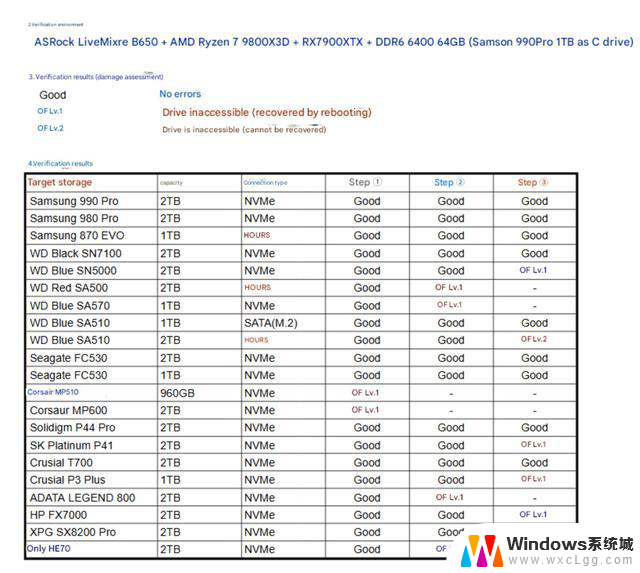Select the "3. Verification results (damage assessment)" heading

(96, 77)
